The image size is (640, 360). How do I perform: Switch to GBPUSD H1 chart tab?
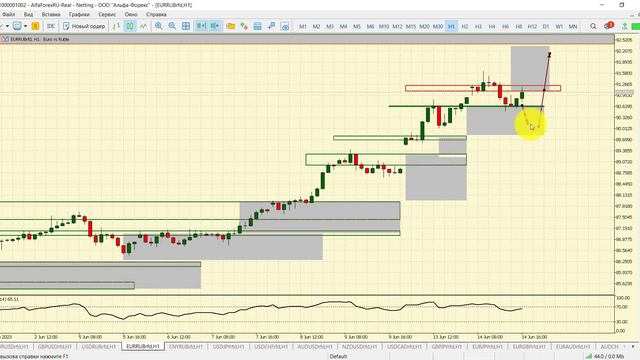pyautogui.click(x=54, y=347)
